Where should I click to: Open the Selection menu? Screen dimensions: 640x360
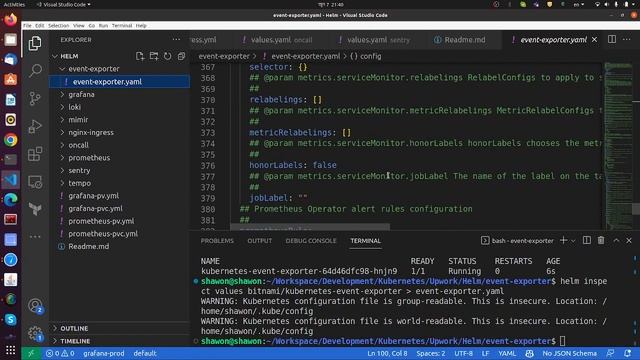[x=58, y=25]
